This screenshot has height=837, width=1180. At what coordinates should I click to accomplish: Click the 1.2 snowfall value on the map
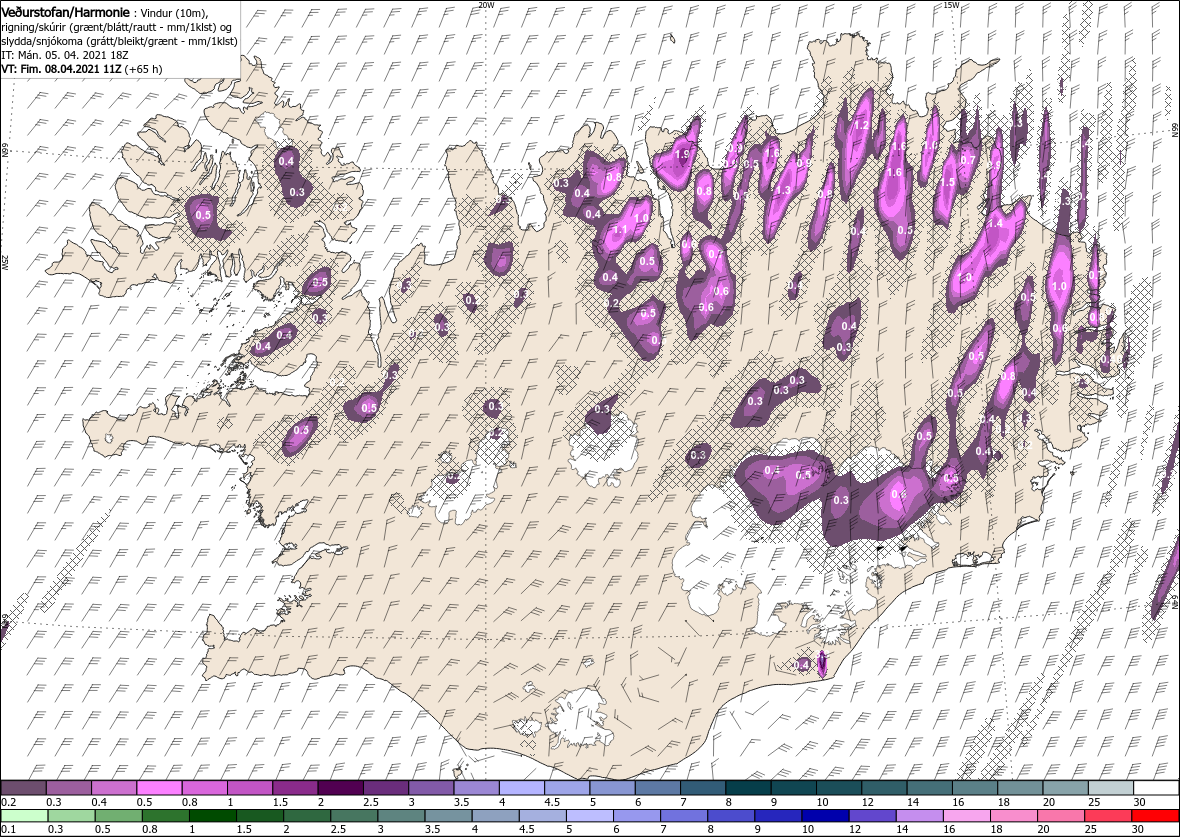pyautogui.click(x=862, y=125)
